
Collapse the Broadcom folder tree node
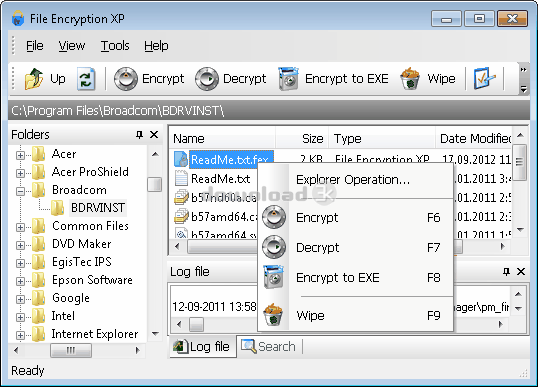click(x=20, y=191)
